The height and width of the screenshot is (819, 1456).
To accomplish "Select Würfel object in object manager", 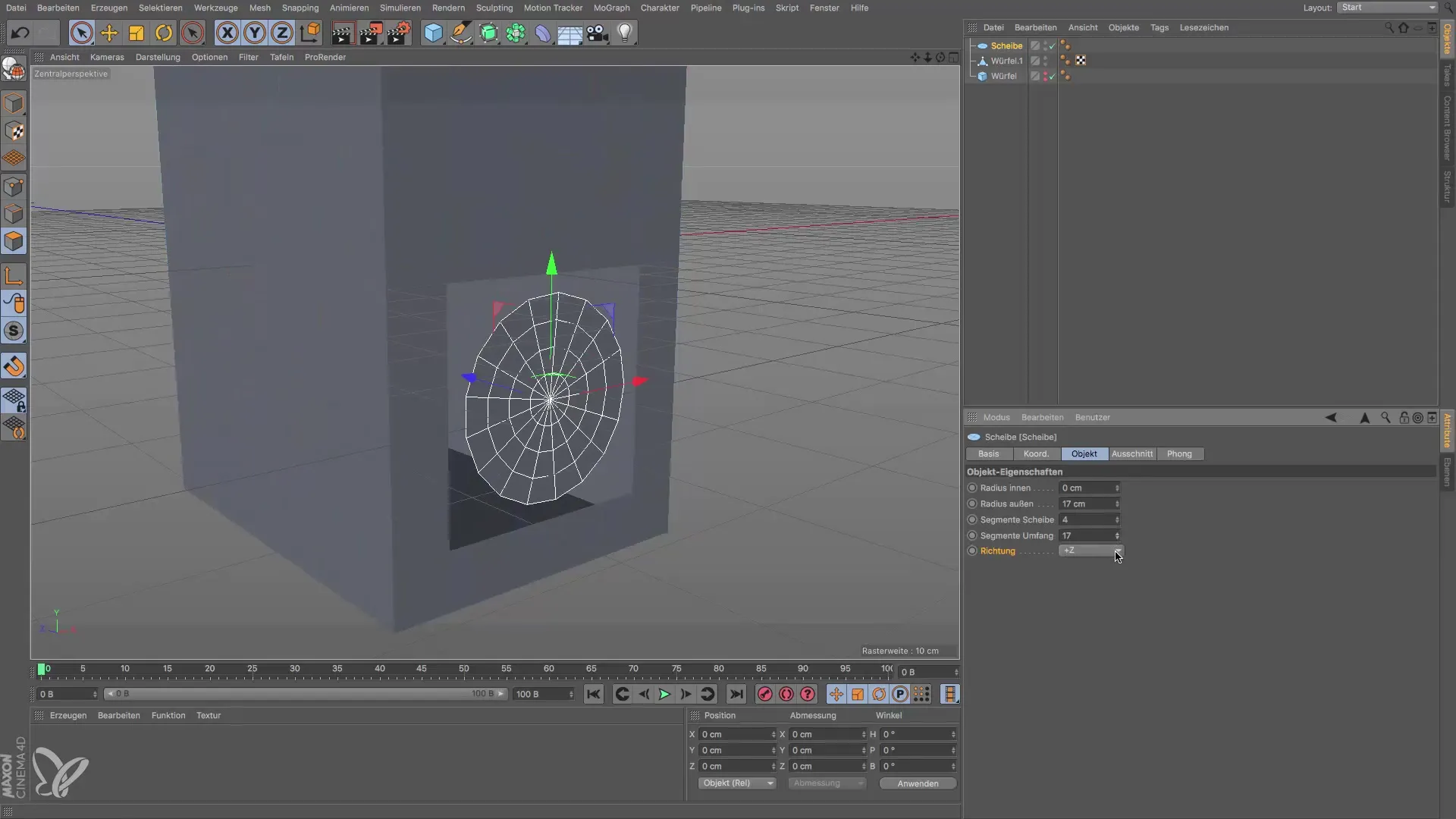I will [x=1003, y=76].
